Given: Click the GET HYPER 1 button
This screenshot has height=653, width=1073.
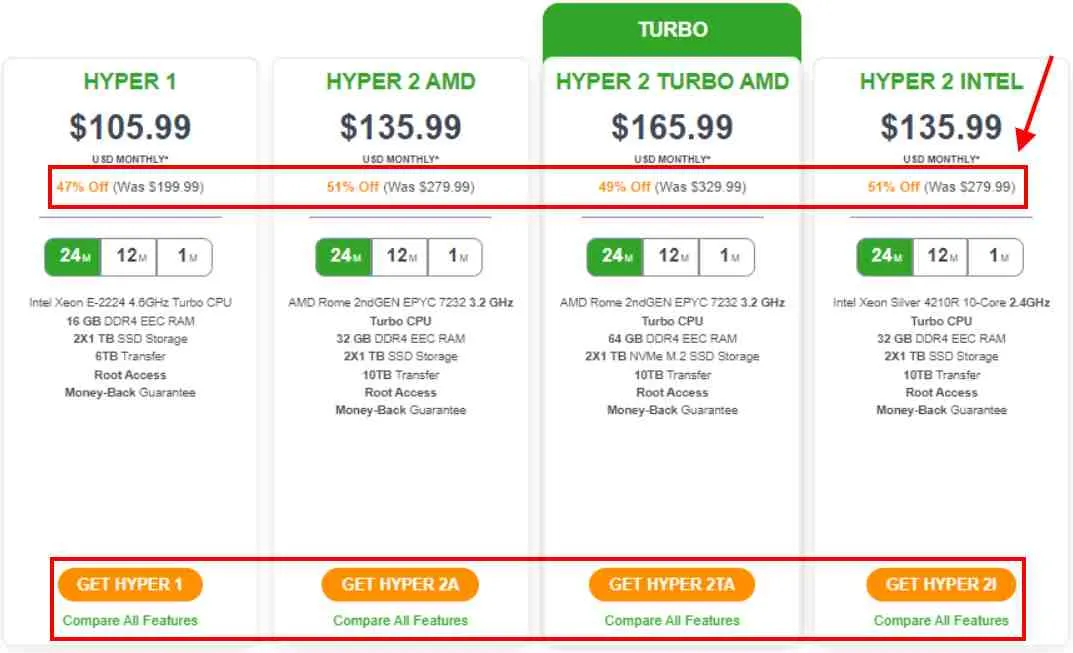Looking at the screenshot, I should click(x=130, y=585).
